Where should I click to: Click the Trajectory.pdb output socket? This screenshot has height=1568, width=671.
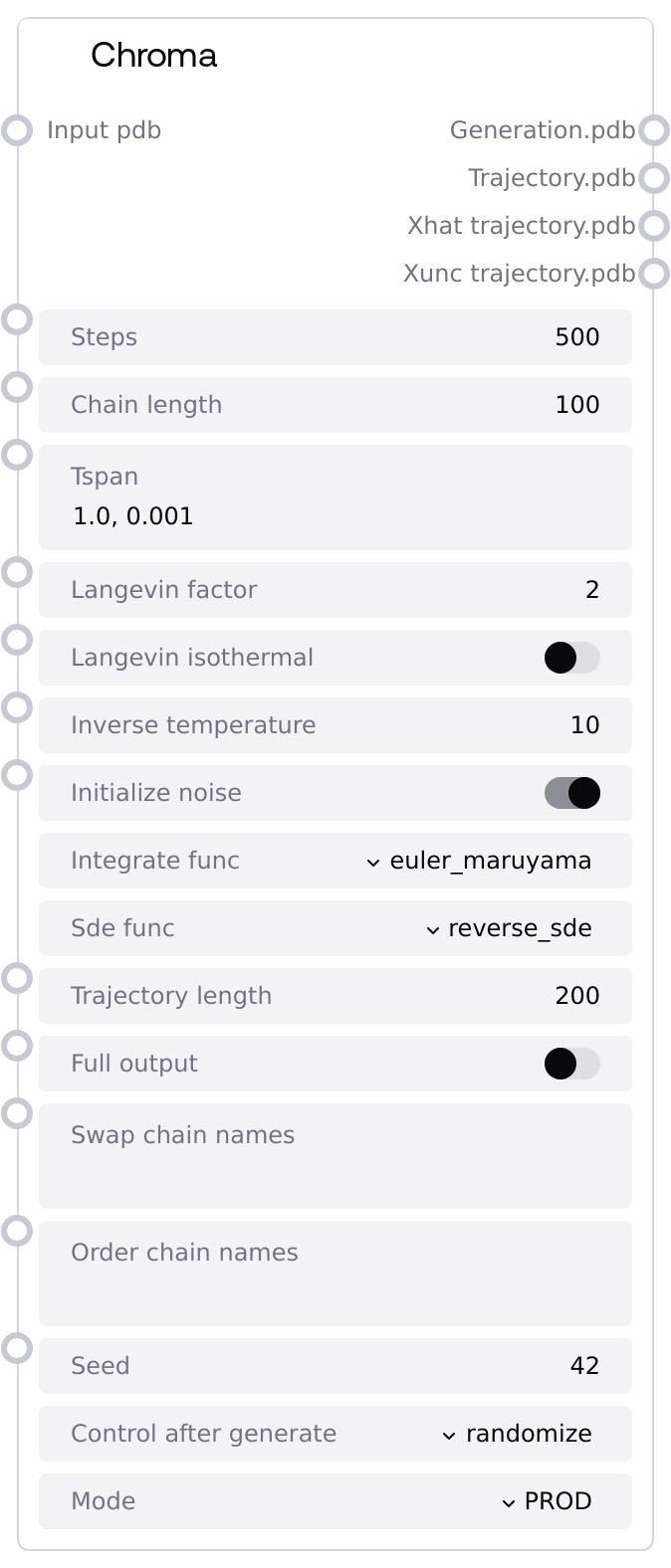[654, 178]
